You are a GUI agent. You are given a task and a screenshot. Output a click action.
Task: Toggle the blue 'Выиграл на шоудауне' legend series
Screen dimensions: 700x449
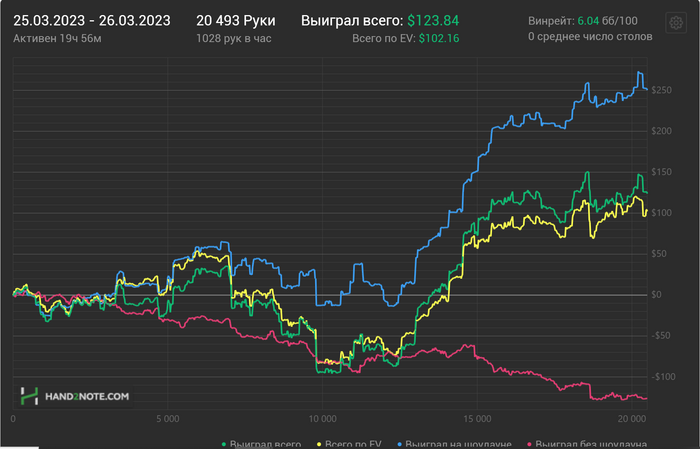(x=454, y=445)
